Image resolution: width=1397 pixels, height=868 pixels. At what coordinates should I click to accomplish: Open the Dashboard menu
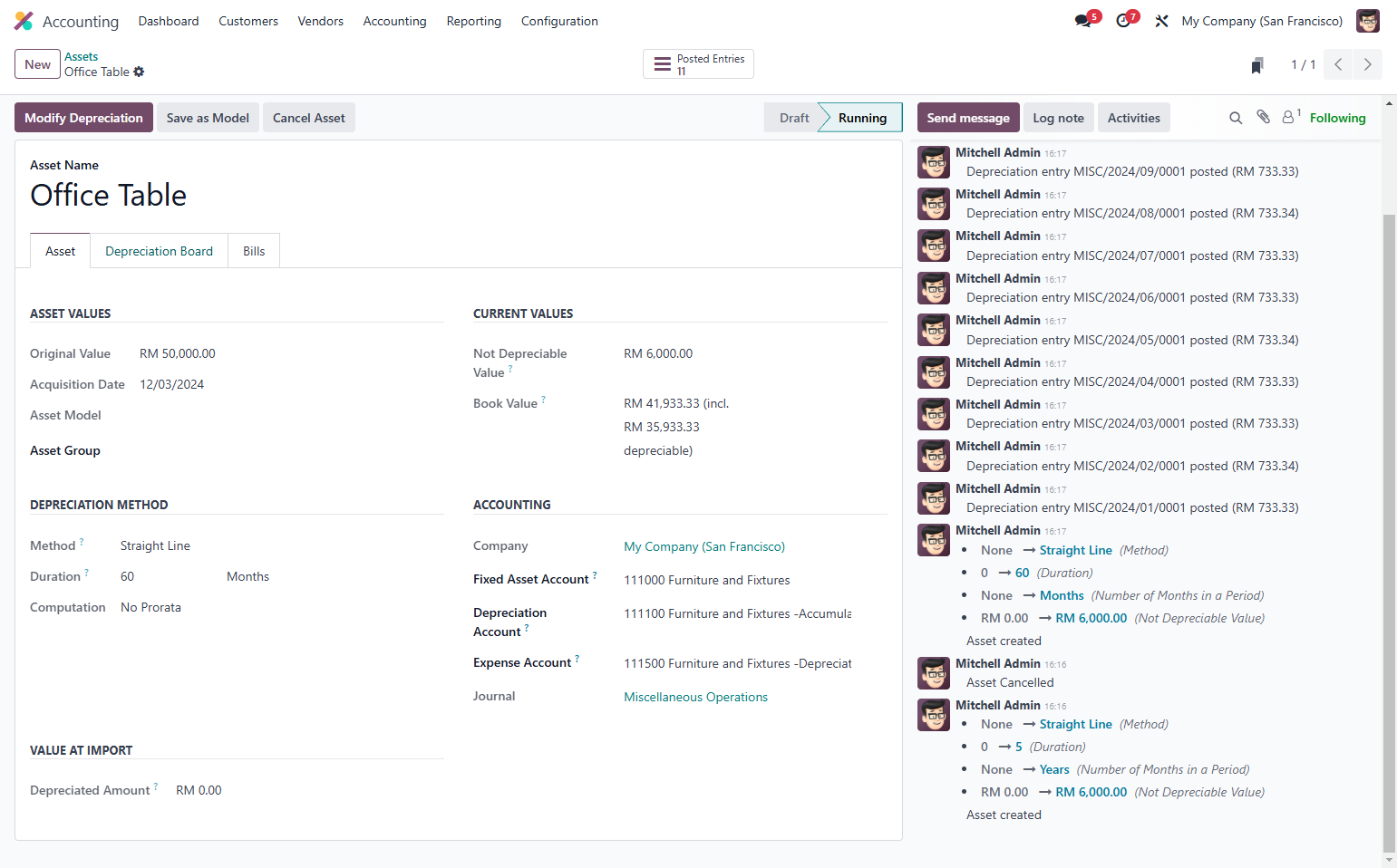click(x=169, y=21)
